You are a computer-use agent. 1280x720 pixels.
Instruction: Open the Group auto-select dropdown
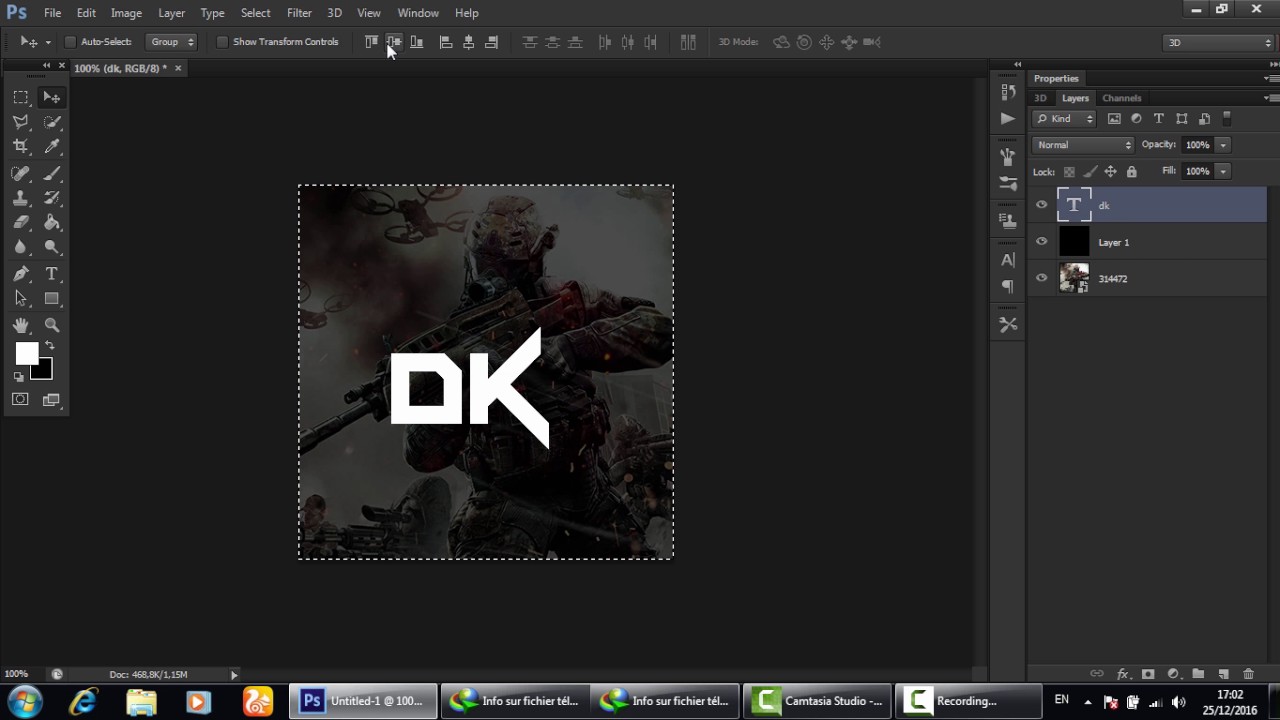pos(171,42)
